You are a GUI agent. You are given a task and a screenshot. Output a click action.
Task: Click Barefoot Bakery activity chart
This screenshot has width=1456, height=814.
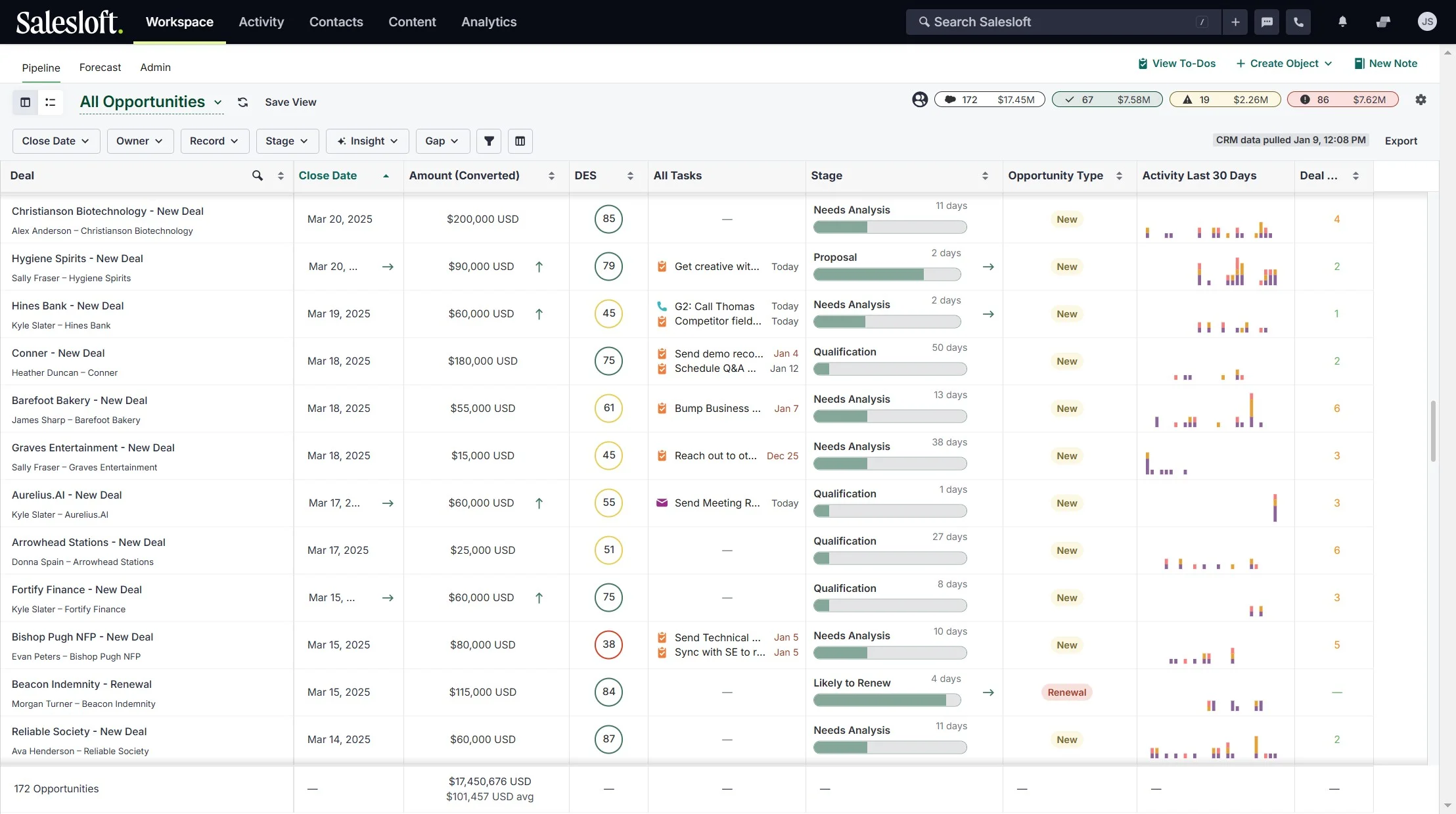pyautogui.click(x=1209, y=410)
